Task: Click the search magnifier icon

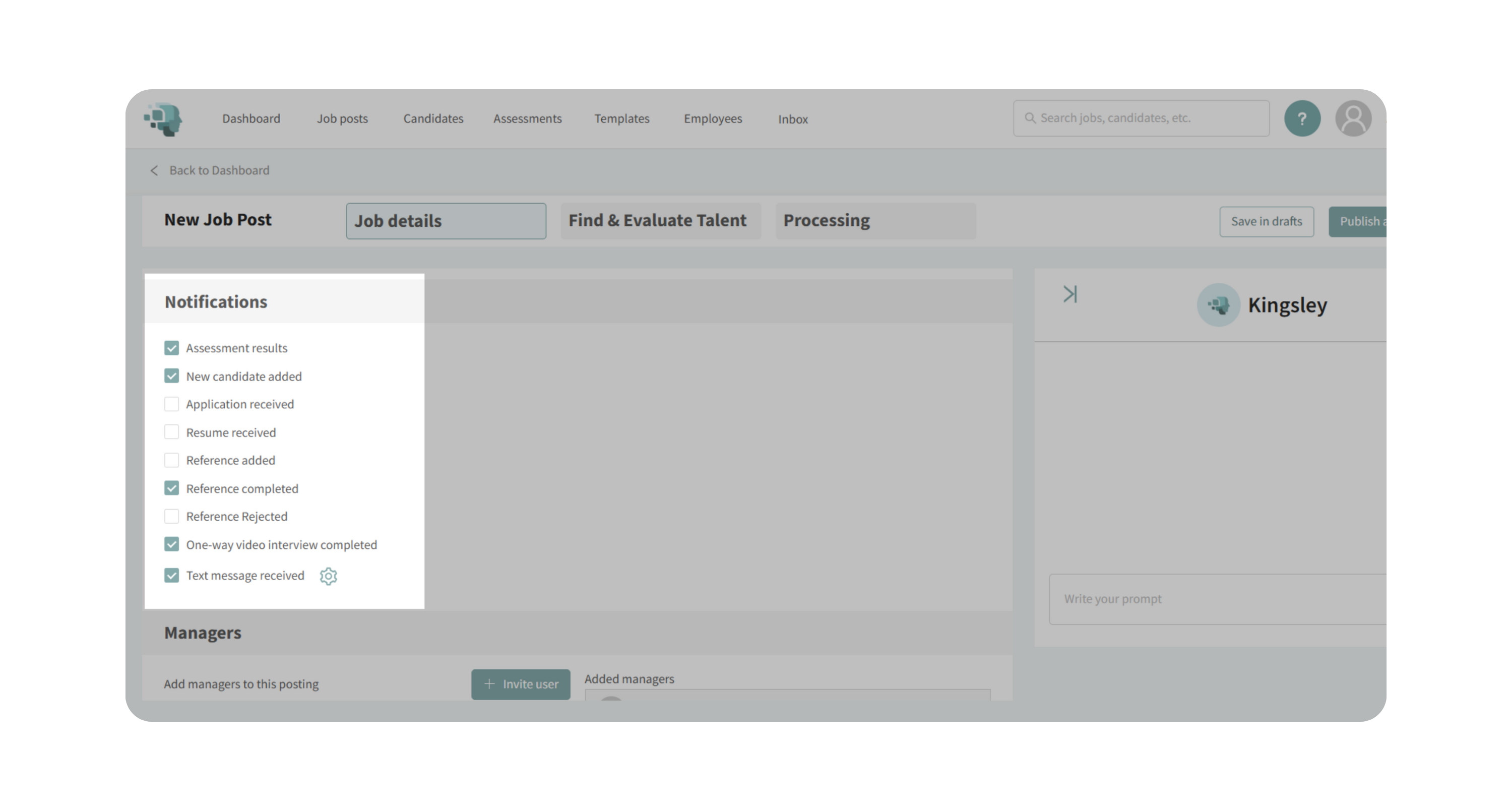Action: point(1030,118)
